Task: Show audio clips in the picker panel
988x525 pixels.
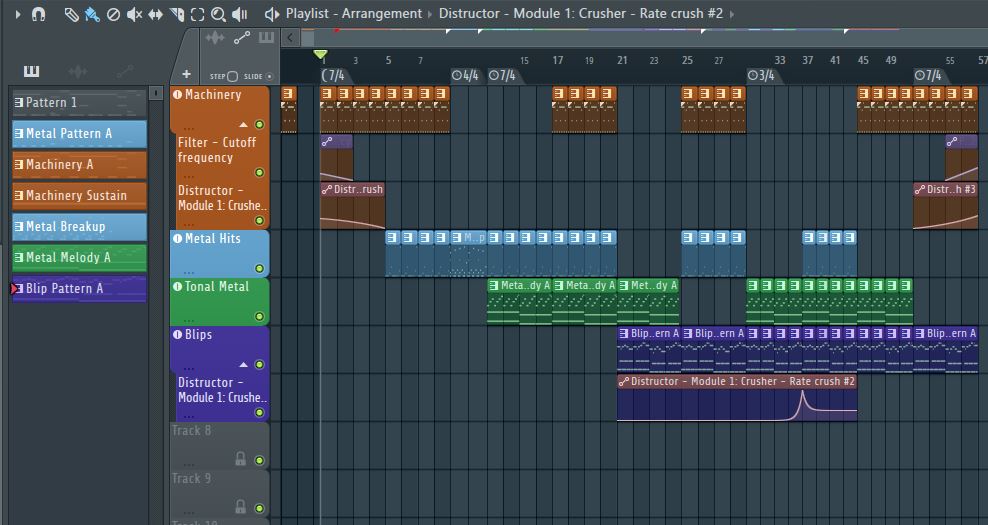Action: (x=78, y=71)
